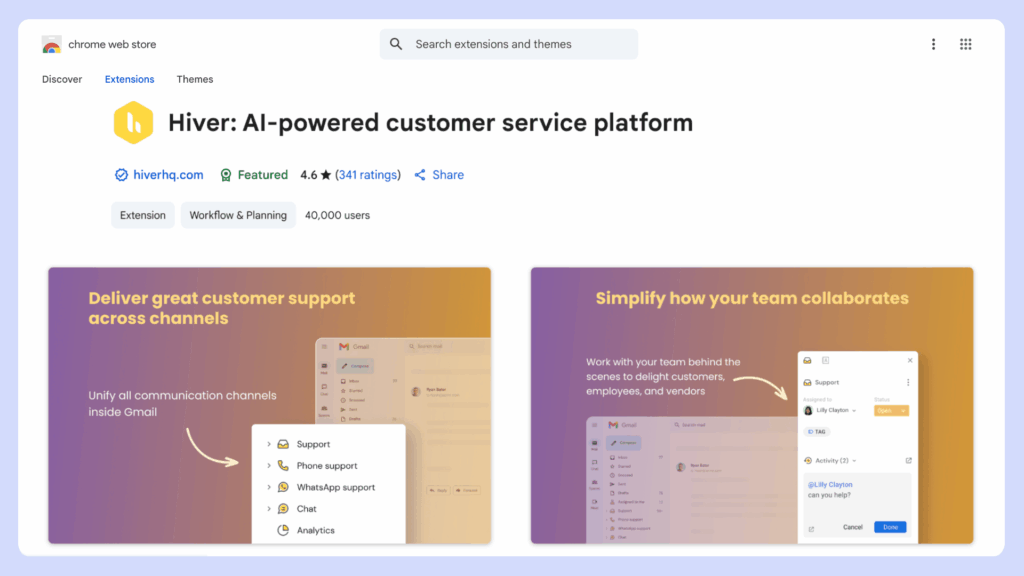Click the Support inbox icon in list
Image resolution: width=1024 pixels, height=576 pixels.
click(x=283, y=444)
